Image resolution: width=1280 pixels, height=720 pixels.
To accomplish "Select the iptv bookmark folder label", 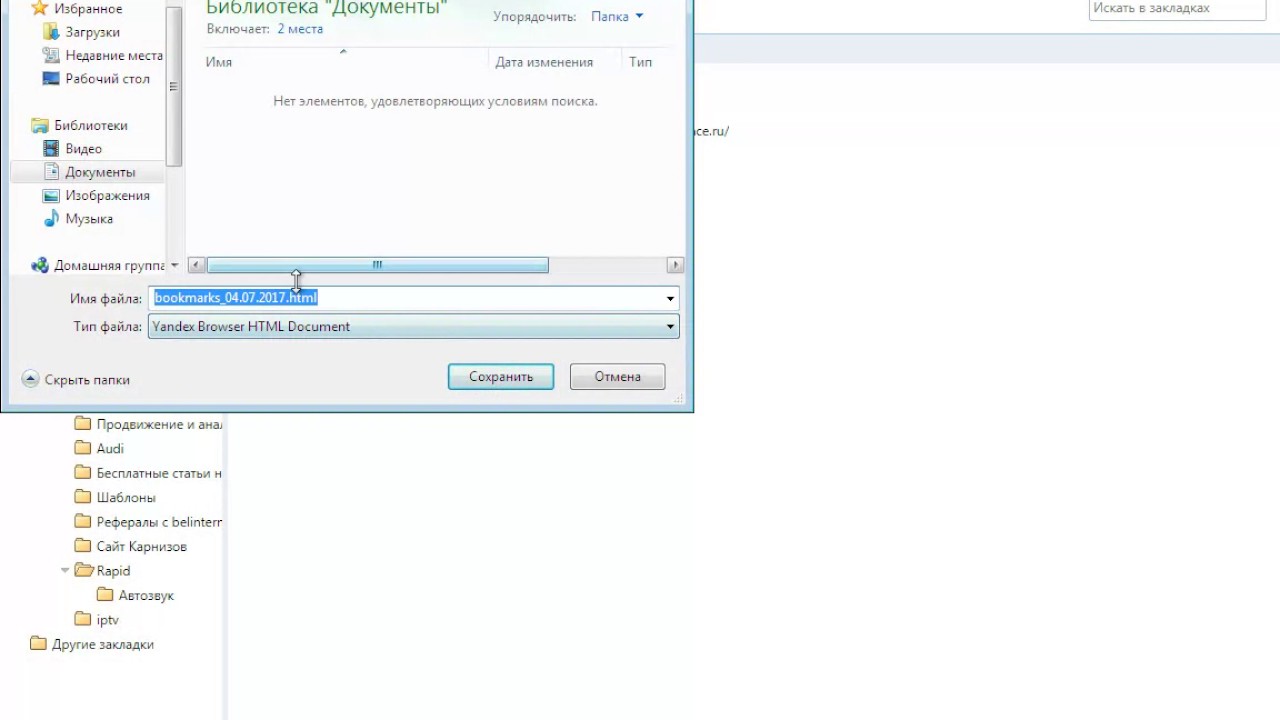I will (x=108, y=619).
